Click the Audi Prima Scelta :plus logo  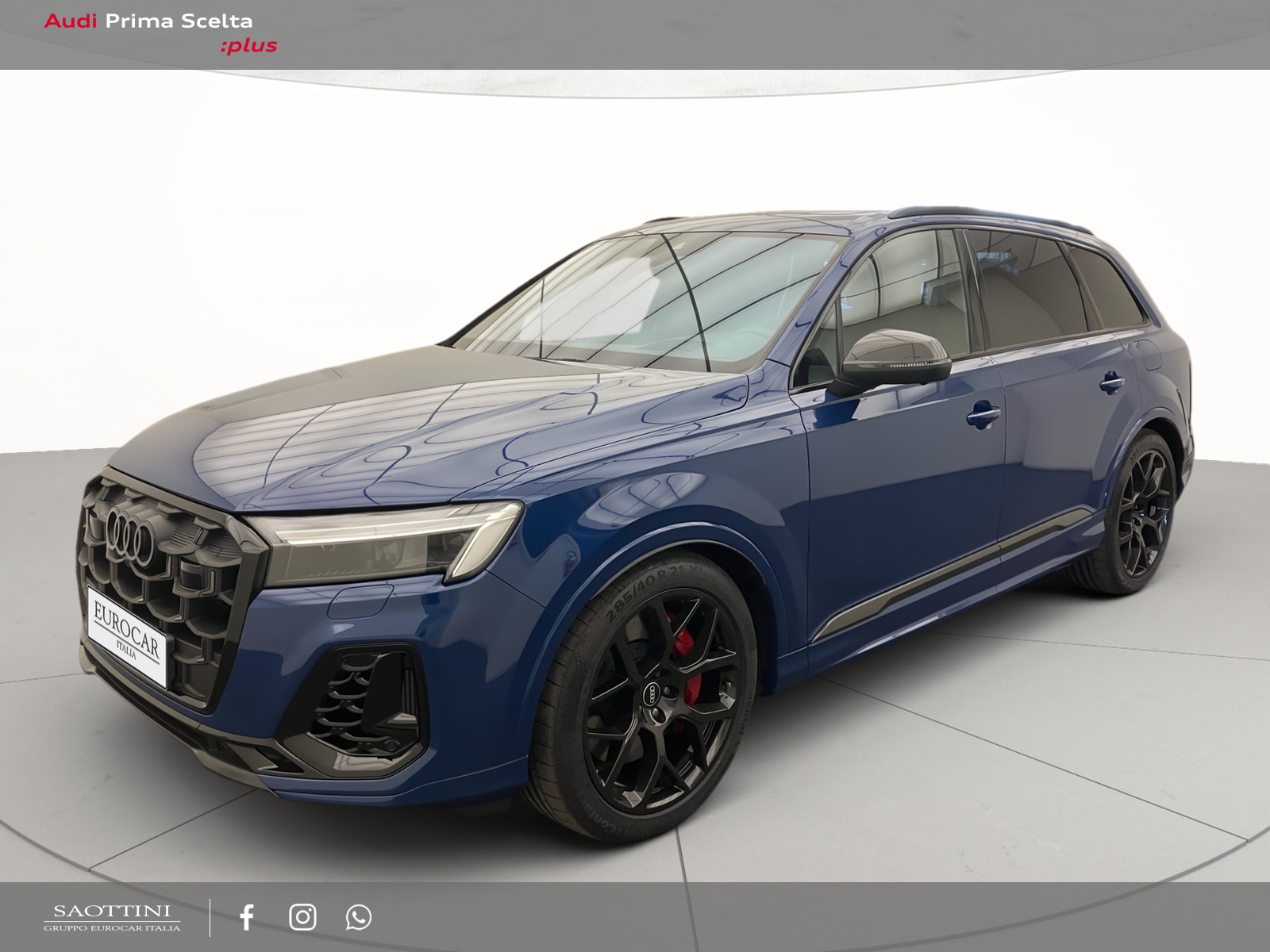(160, 33)
